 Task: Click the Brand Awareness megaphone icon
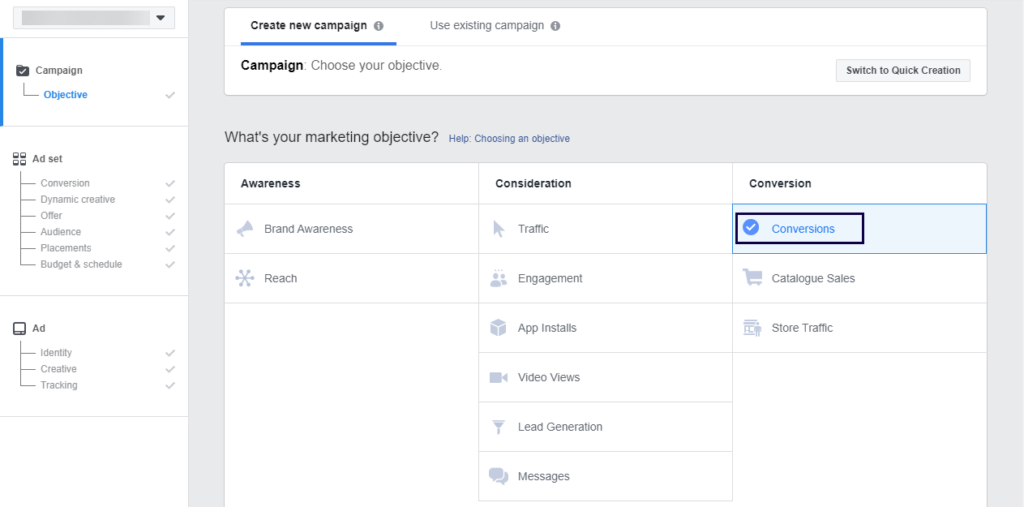click(x=245, y=229)
